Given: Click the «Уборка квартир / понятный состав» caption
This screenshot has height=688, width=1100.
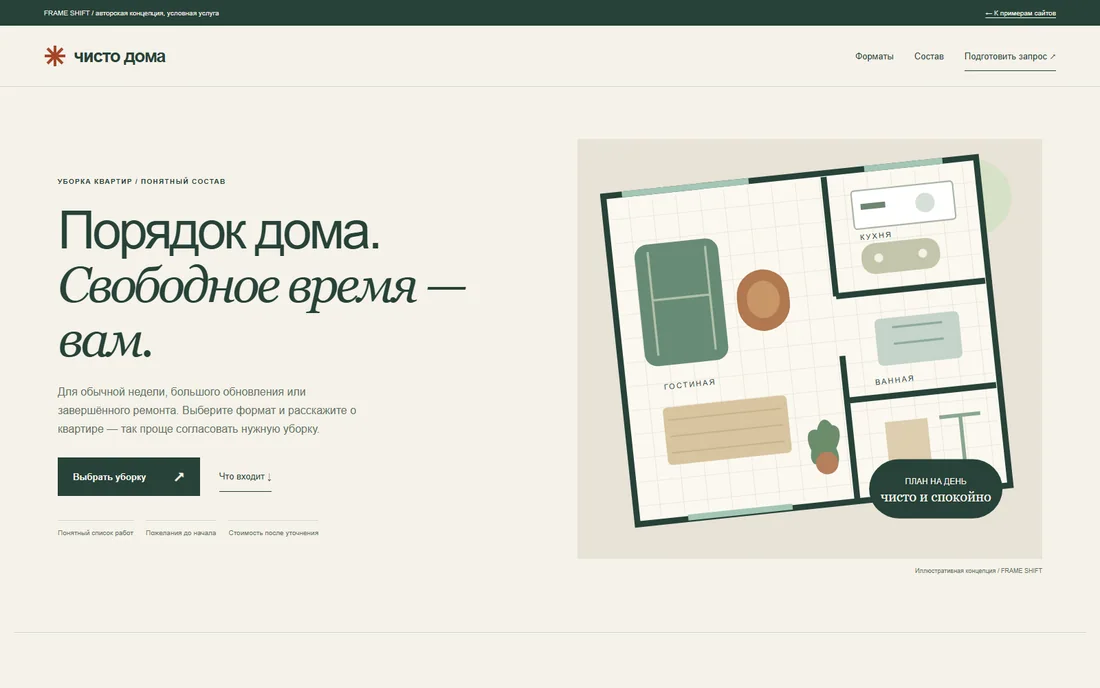Looking at the screenshot, I should point(141,181).
